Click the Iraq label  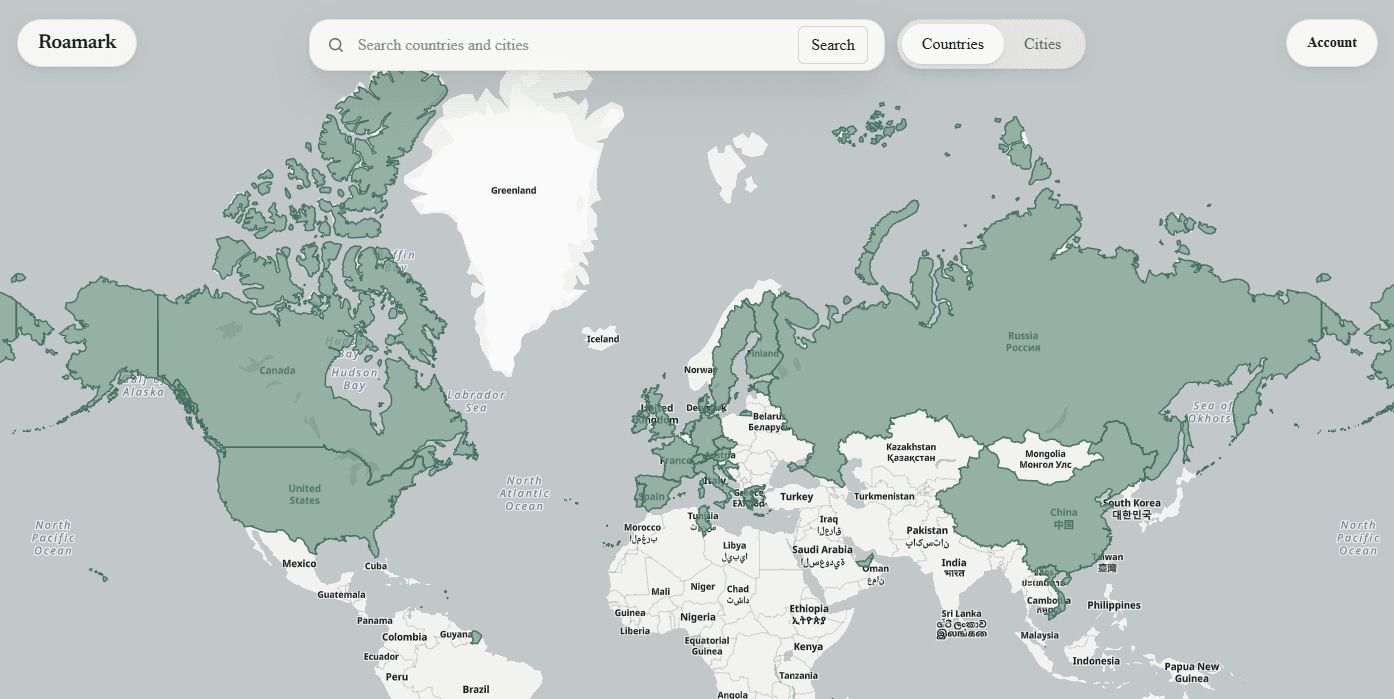tap(829, 525)
